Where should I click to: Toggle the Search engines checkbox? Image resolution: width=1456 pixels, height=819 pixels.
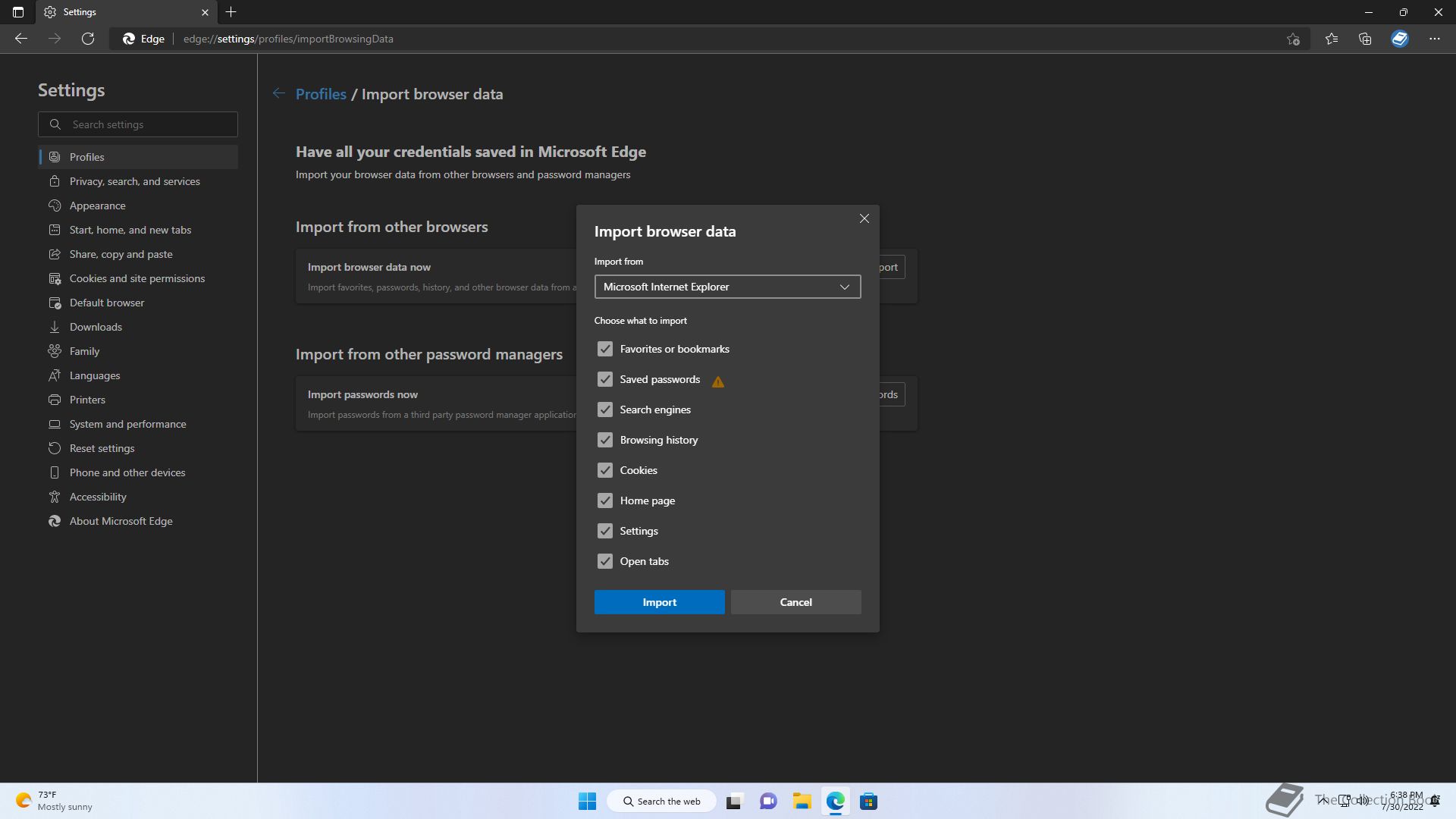tap(604, 409)
